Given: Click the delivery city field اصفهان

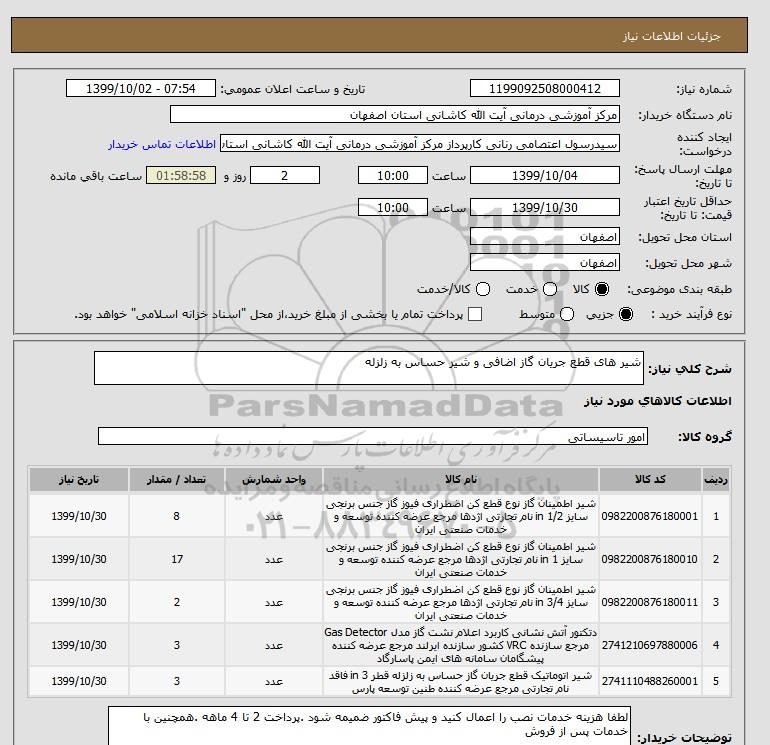Looking at the screenshot, I should coord(545,262).
